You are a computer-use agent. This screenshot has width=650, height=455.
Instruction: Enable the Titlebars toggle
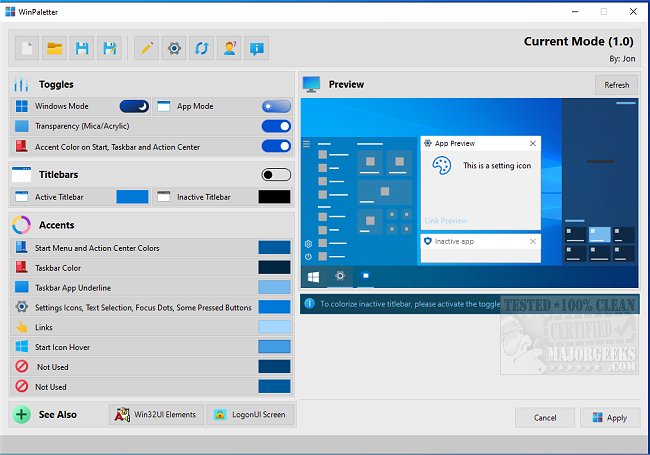click(276, 174)
